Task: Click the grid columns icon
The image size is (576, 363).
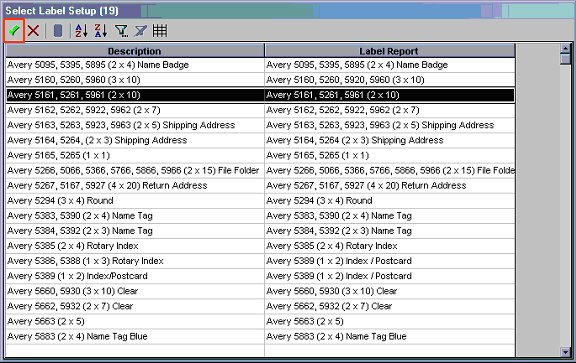Action: point(160,30)
